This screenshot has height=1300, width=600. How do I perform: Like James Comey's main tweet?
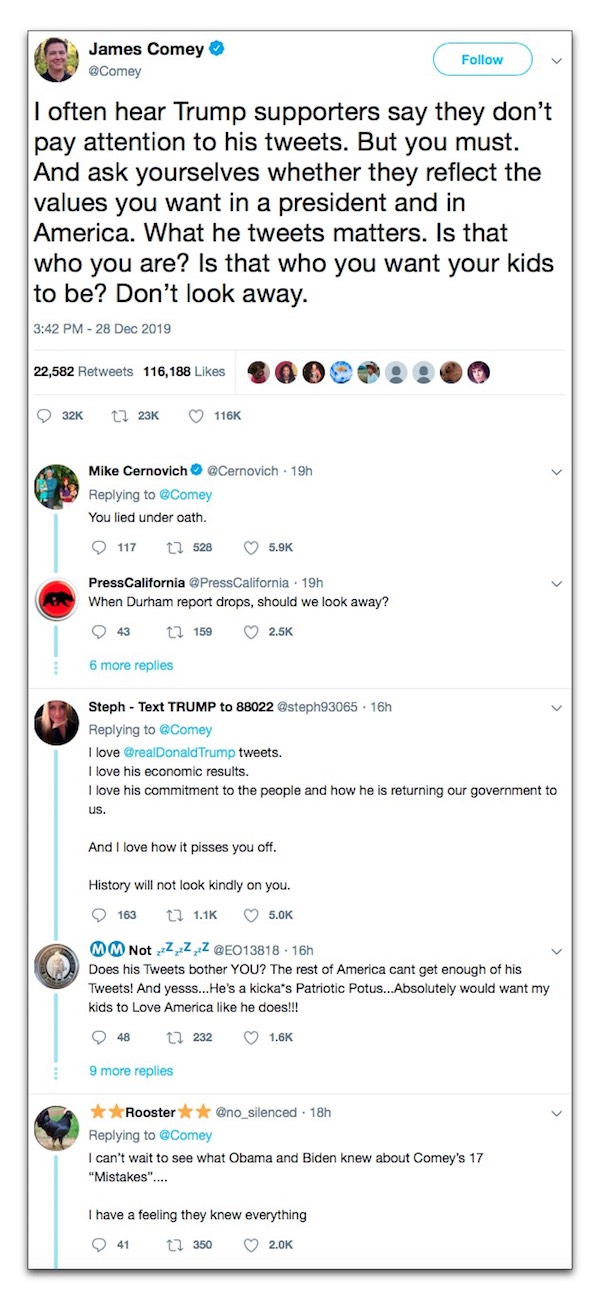(x=196, y=415)
